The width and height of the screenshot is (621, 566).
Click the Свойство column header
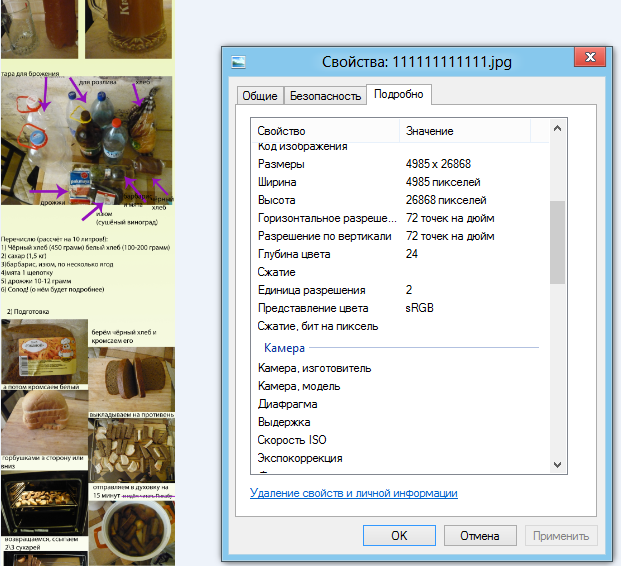325,131
